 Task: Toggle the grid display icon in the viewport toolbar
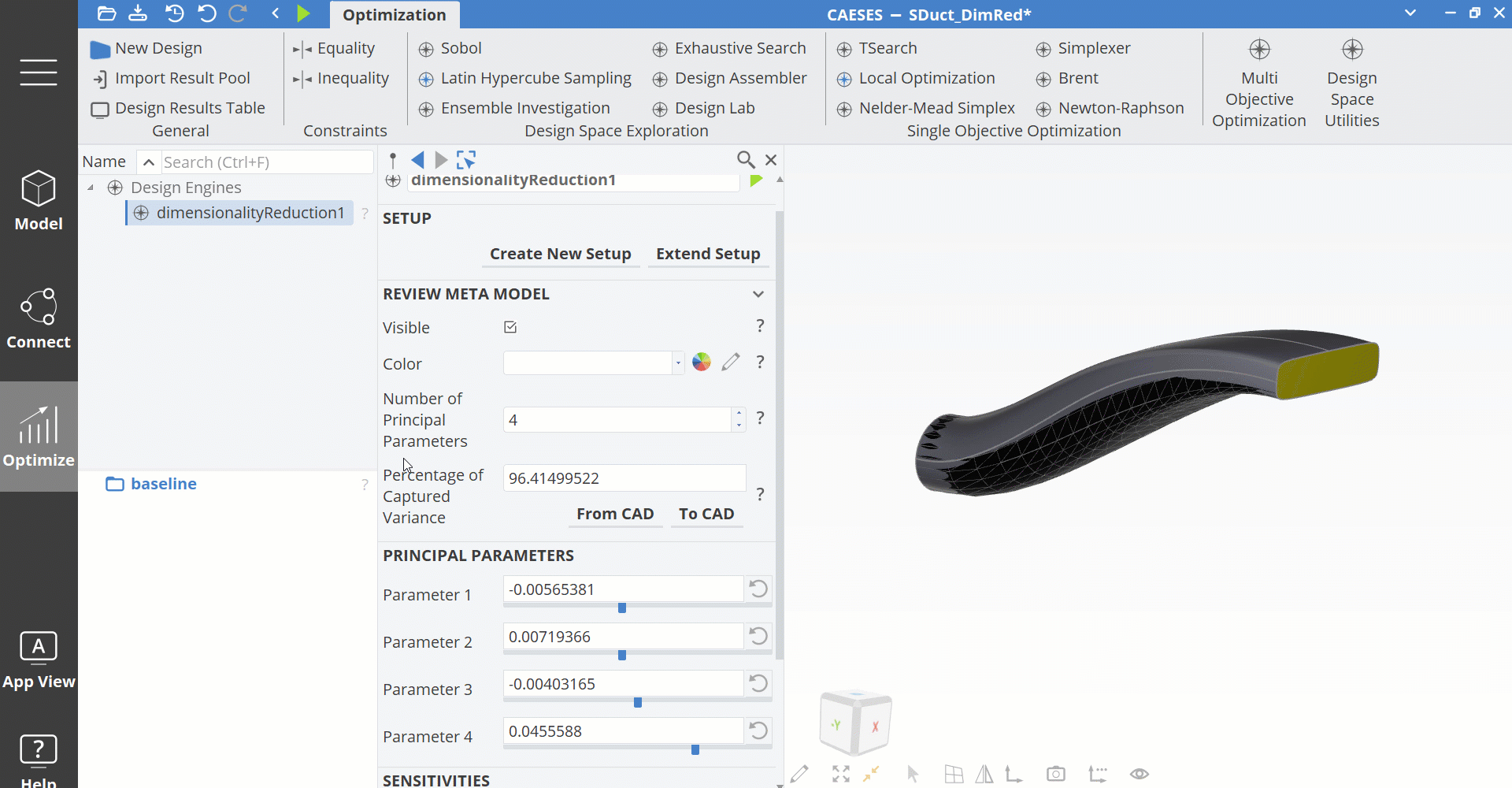954,774
